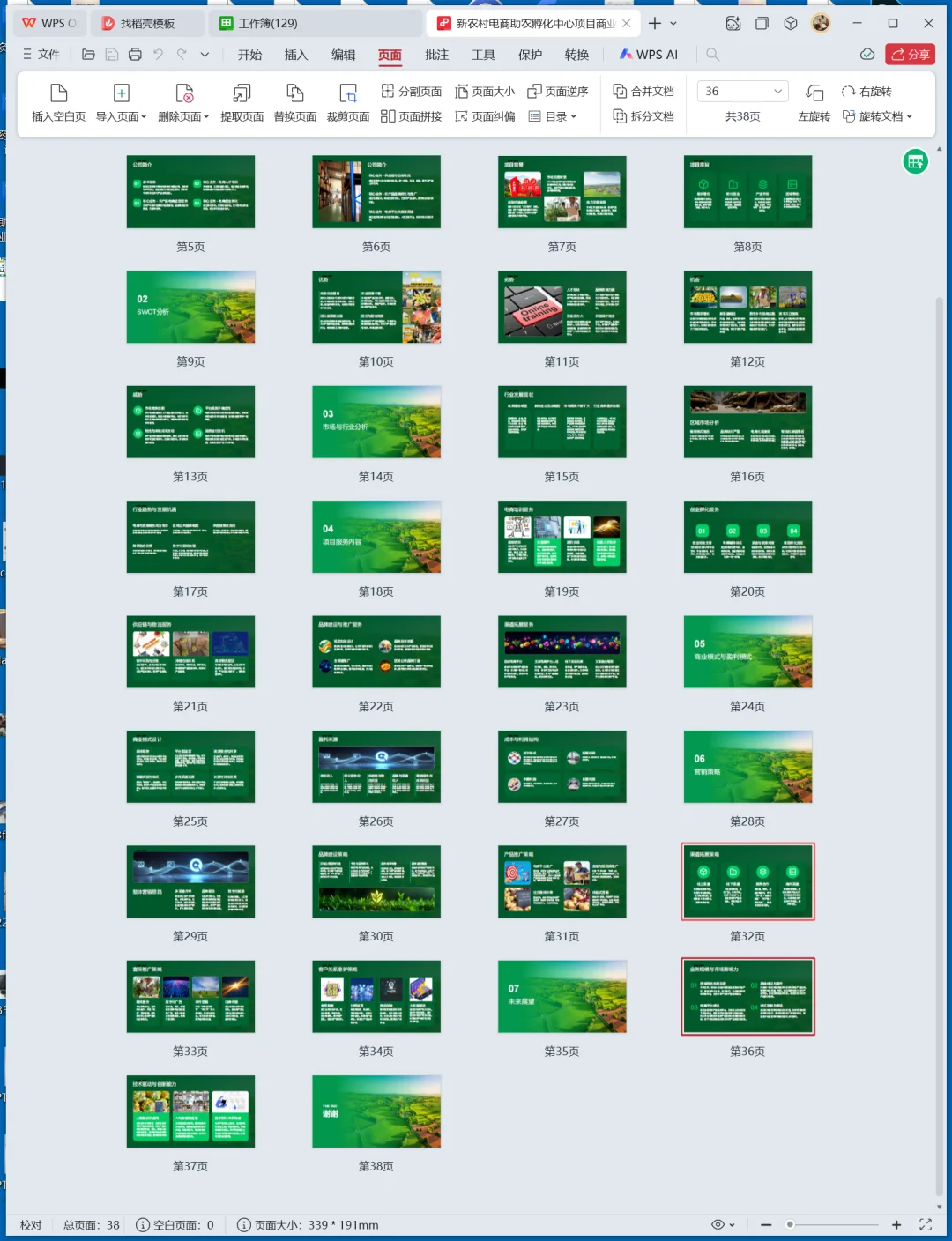Zoom in with the plus icon

(x=896, y=1224)
